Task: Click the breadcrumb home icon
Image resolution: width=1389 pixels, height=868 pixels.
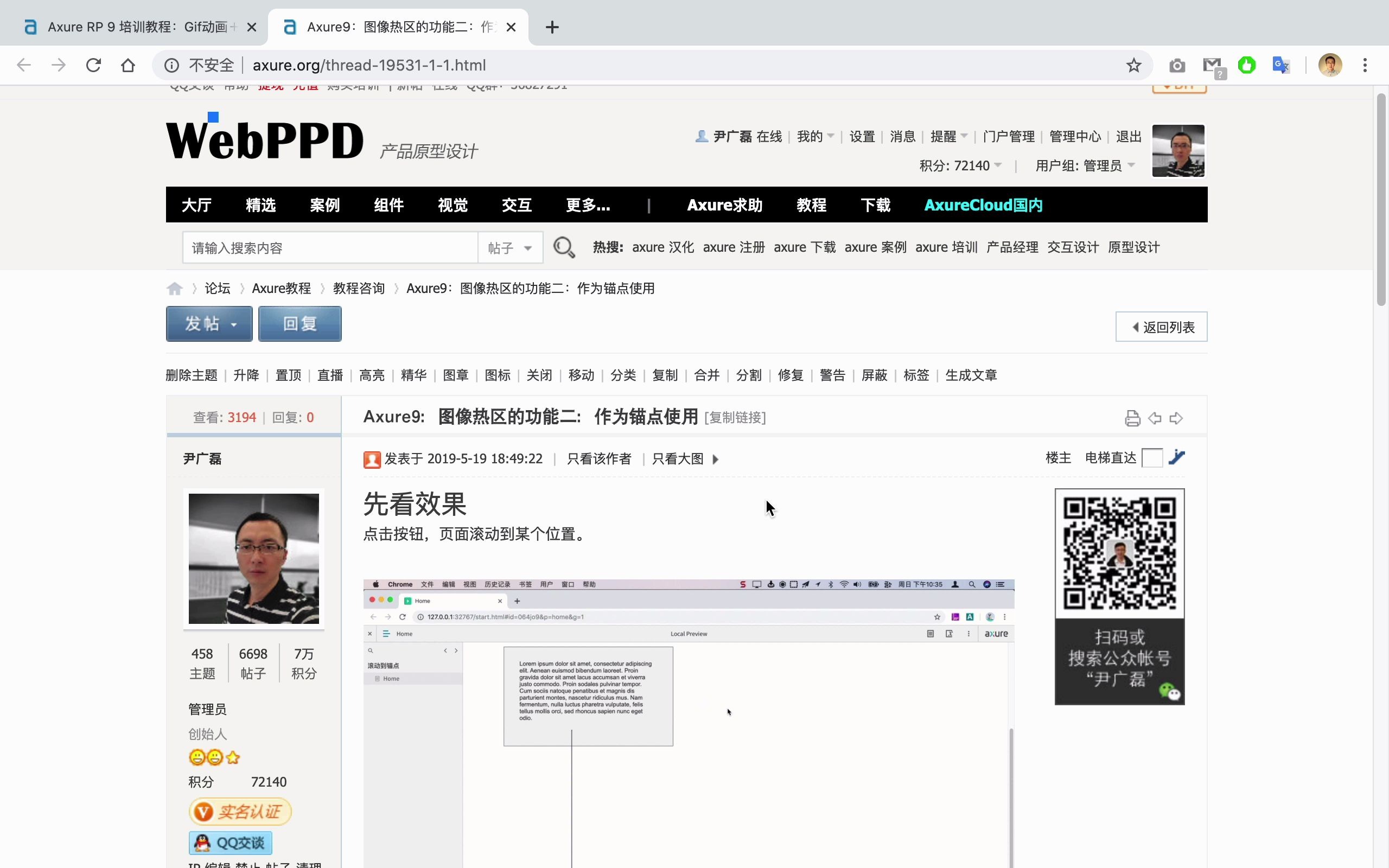Action: tap(175, 288)
